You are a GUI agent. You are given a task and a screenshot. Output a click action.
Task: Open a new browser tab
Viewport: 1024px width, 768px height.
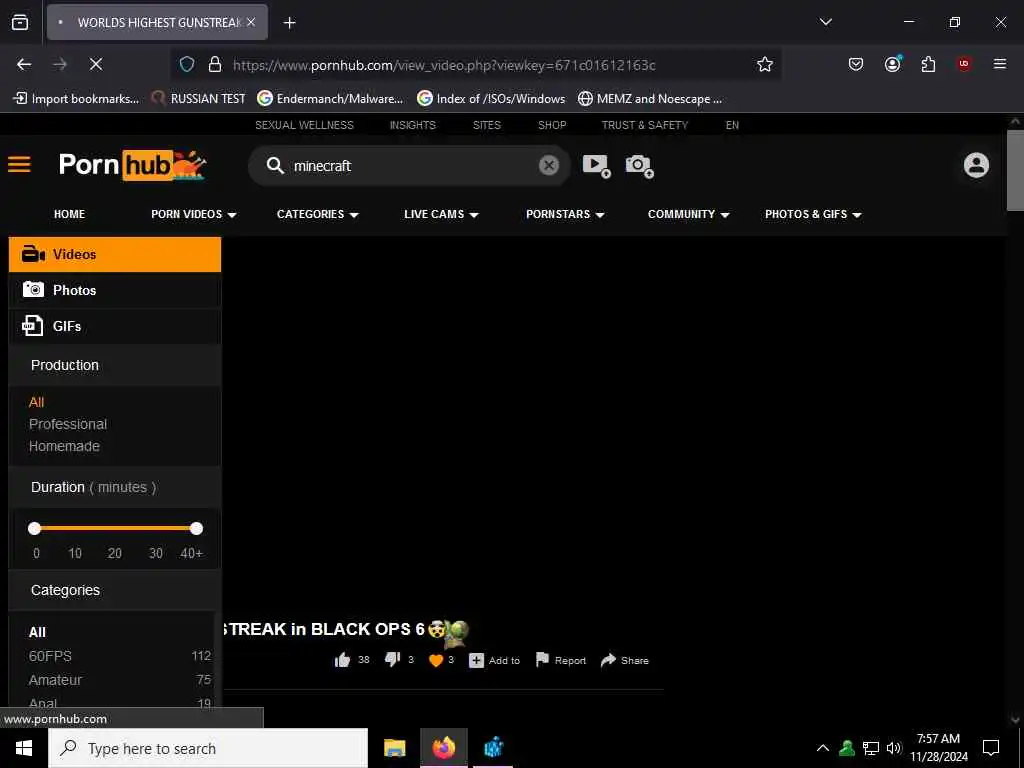coord(290,23)
